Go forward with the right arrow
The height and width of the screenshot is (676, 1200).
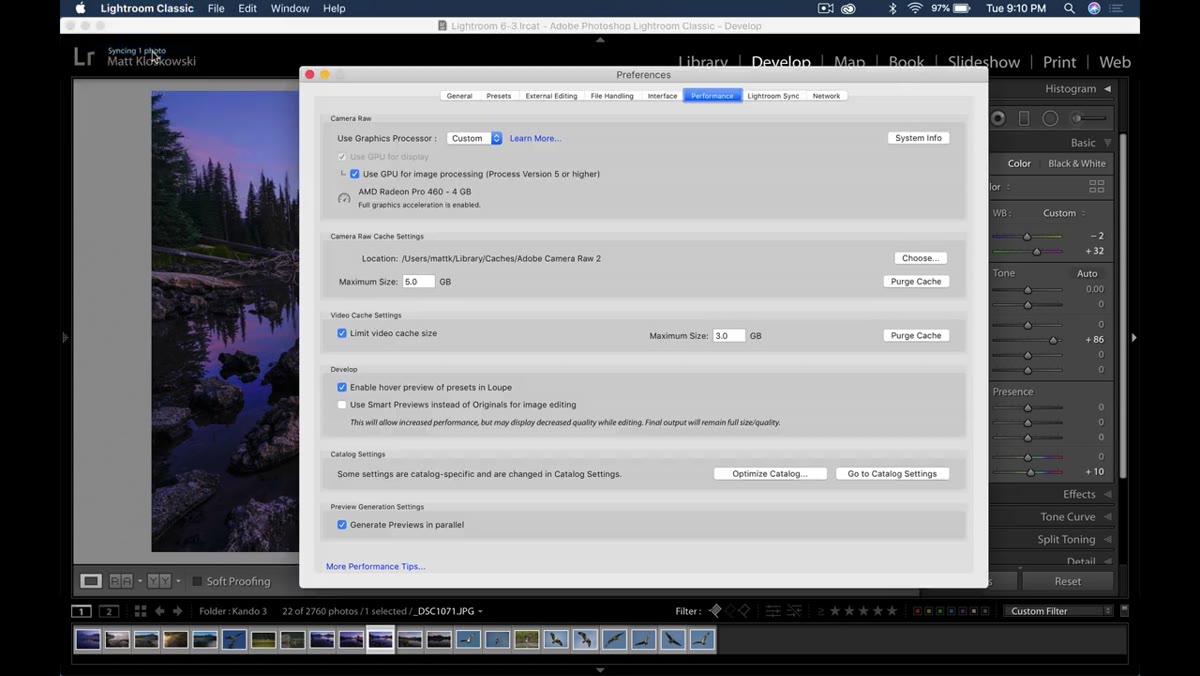point(178,611)
